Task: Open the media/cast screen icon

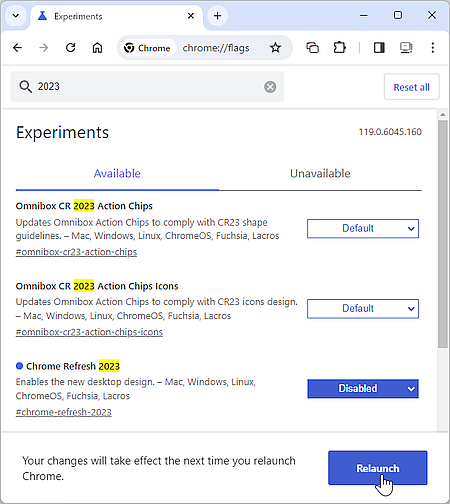Action: tap(406, 48)
